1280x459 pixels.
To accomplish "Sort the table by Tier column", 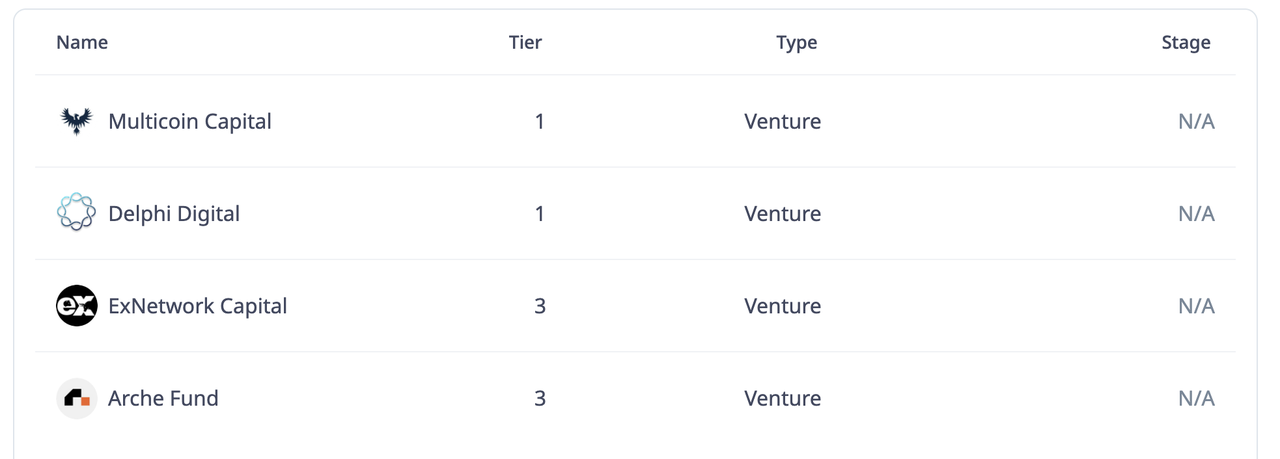I will [525, 42].
